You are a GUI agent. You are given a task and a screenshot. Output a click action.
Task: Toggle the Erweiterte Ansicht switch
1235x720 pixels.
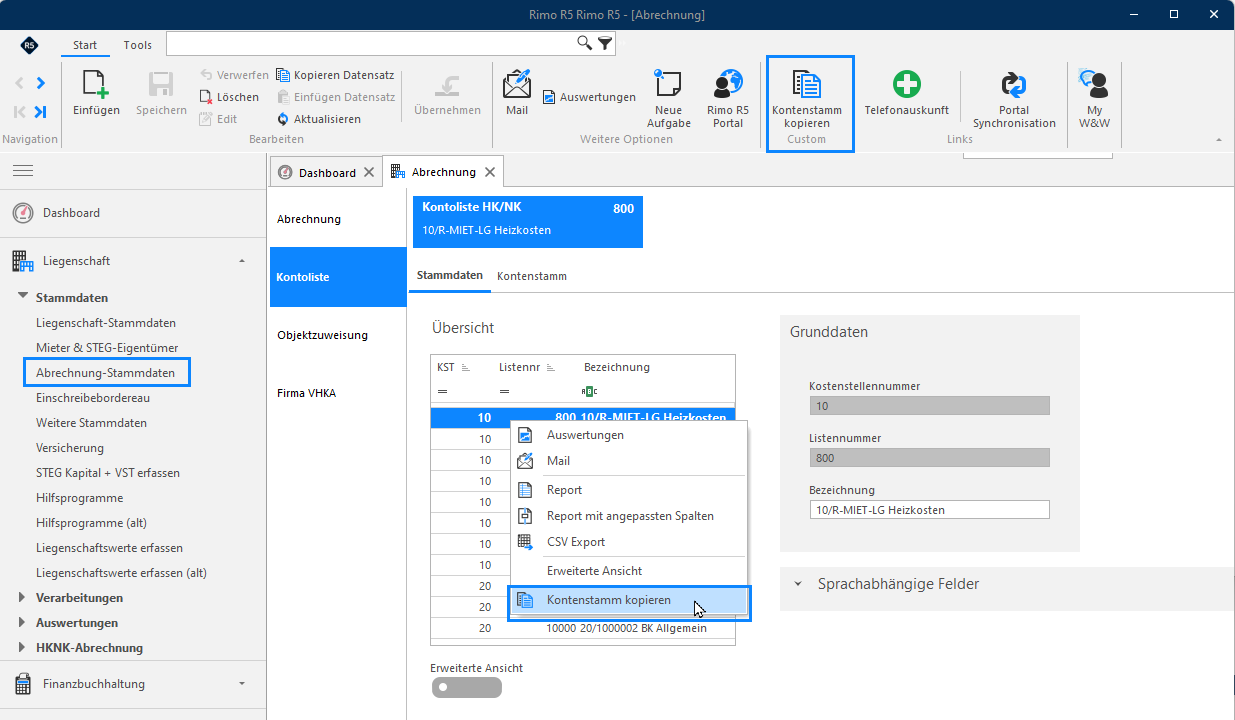tap(467, 687)
